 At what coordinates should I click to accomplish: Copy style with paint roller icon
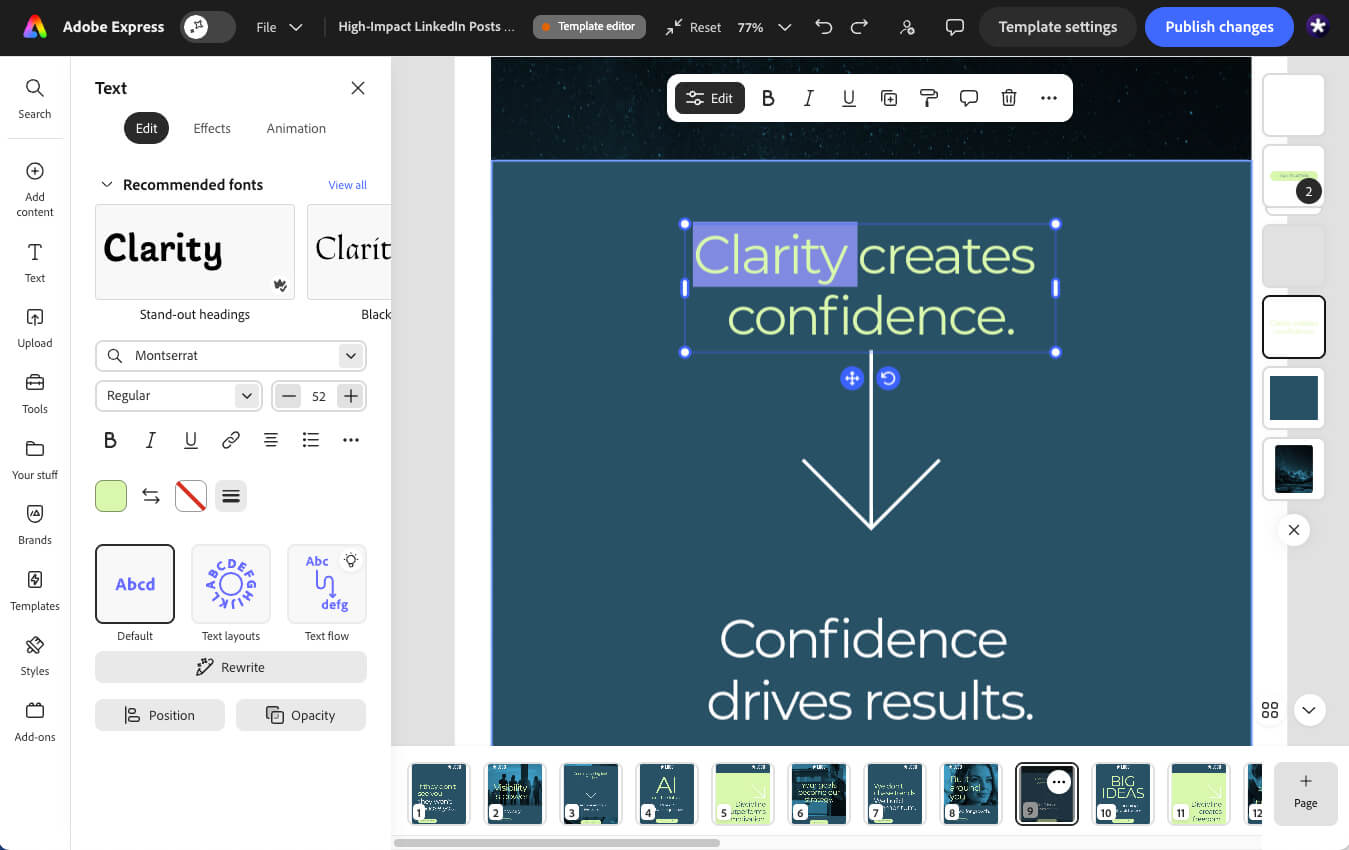[x=928, y=98]
